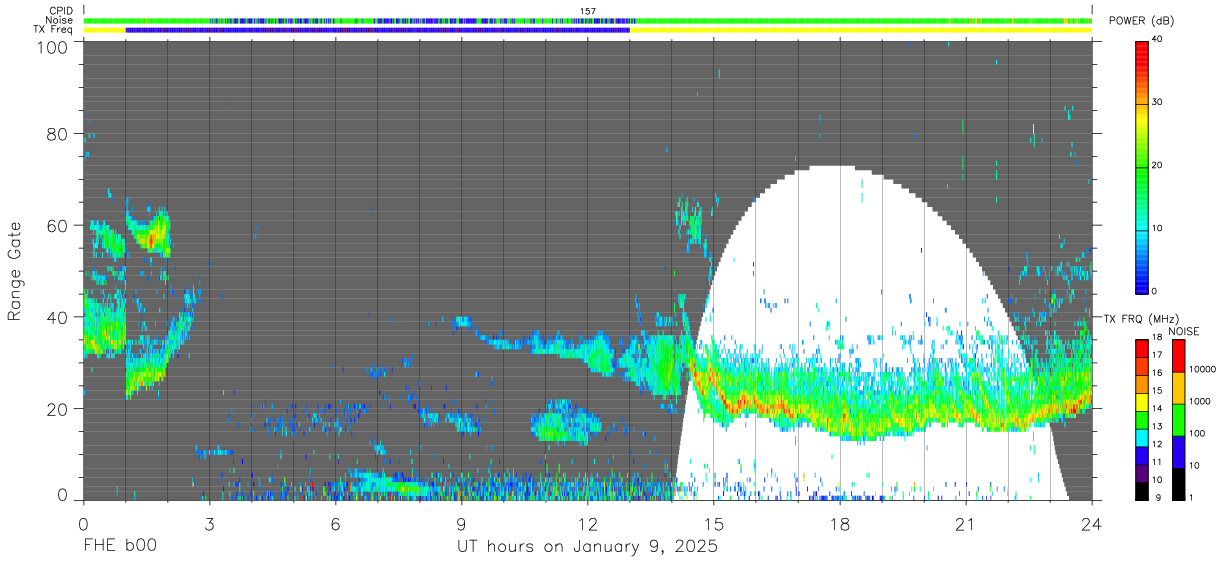This screenshot has width=1228, height=567.
Task: Click the CPID value '157'
Action: click(588, 11)
